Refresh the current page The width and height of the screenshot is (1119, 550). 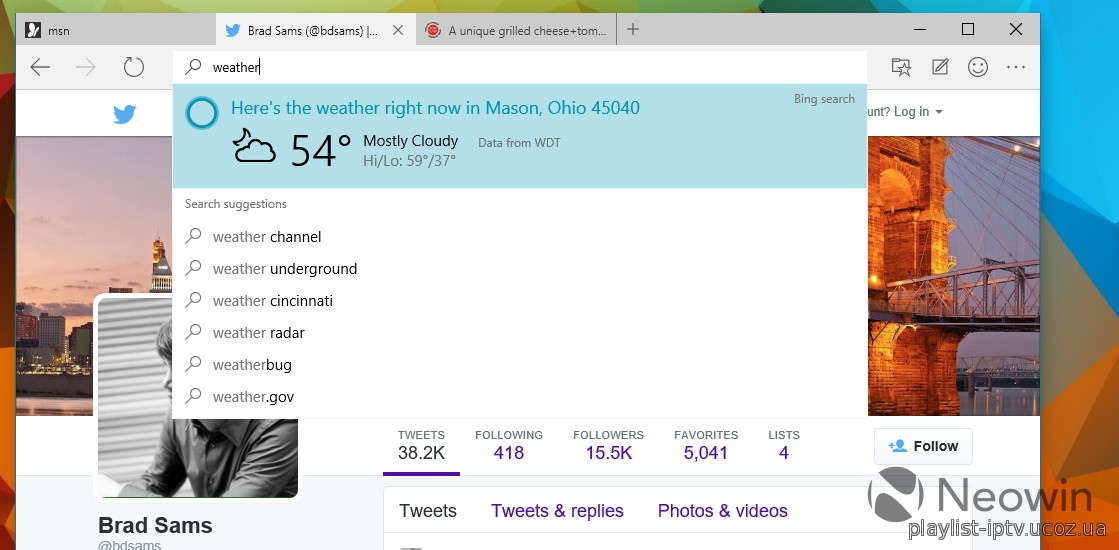tap(133, 68)
